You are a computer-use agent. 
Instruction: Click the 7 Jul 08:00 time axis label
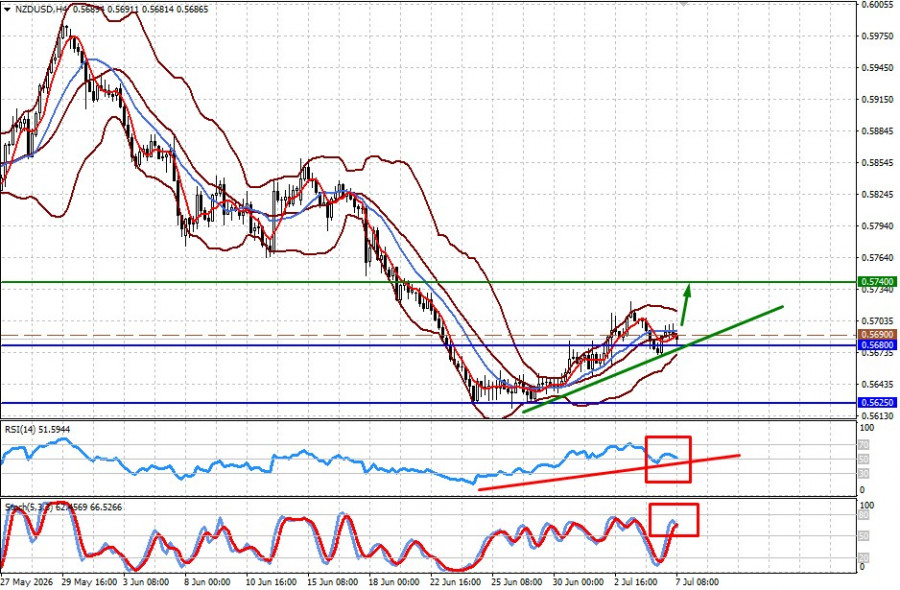click(x=697, y=581)
